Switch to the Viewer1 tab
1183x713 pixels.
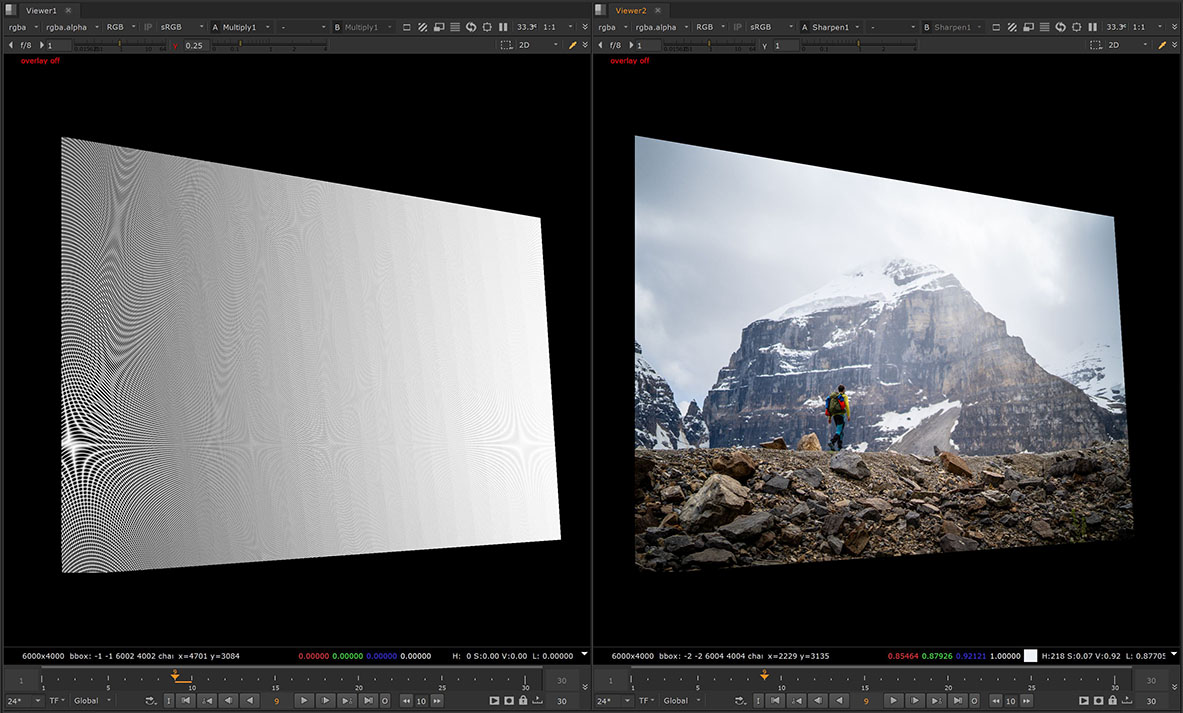click(41, 9)
